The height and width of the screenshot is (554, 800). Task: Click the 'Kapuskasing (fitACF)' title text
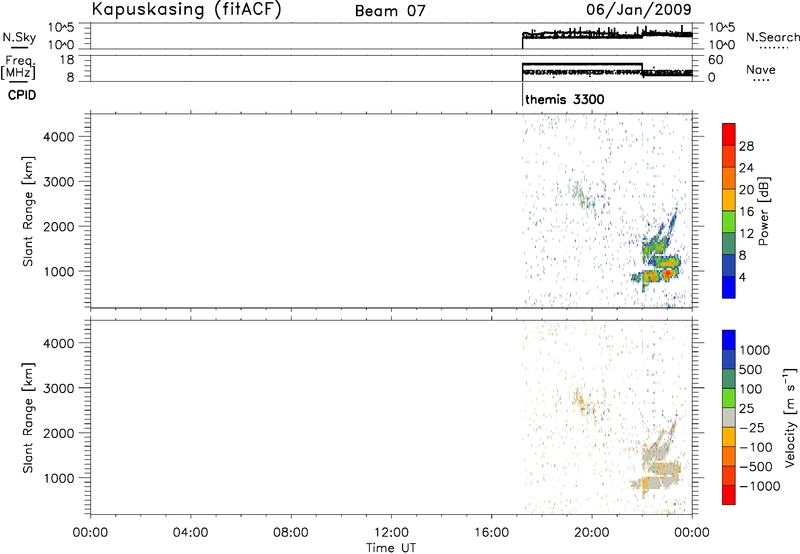(186, 9)
